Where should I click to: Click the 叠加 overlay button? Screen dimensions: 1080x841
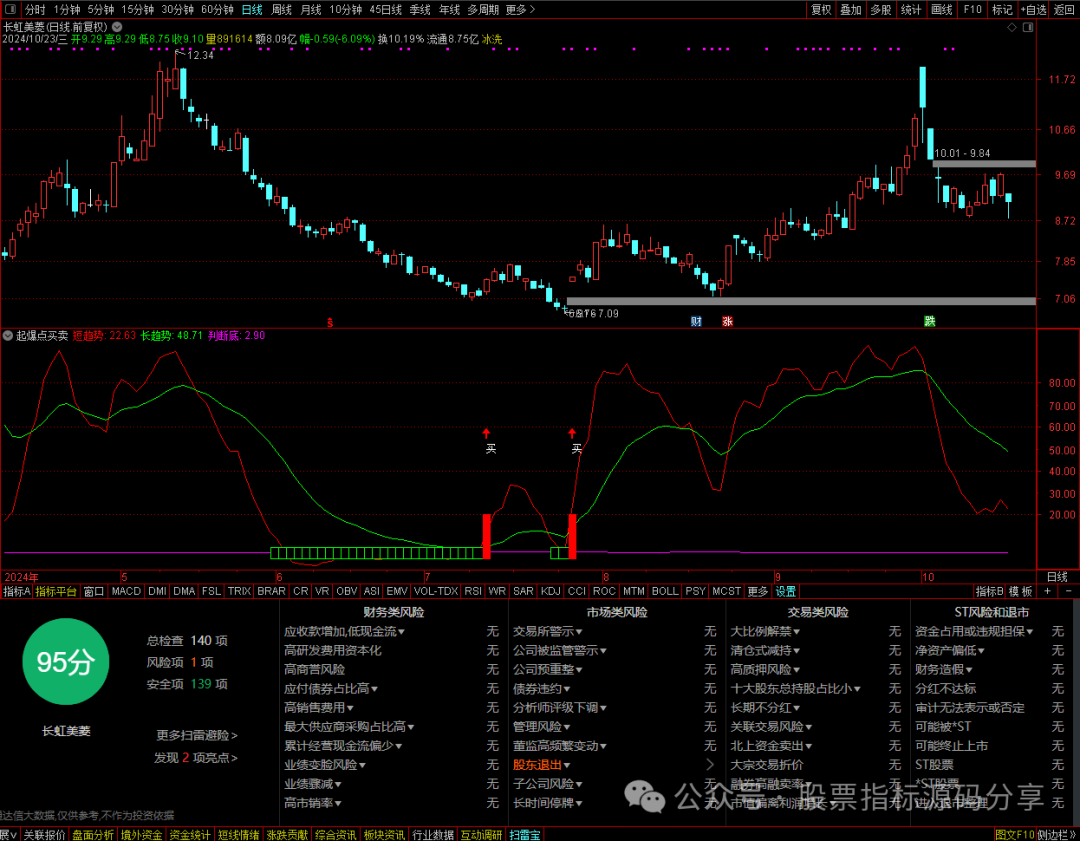(851, 10)
